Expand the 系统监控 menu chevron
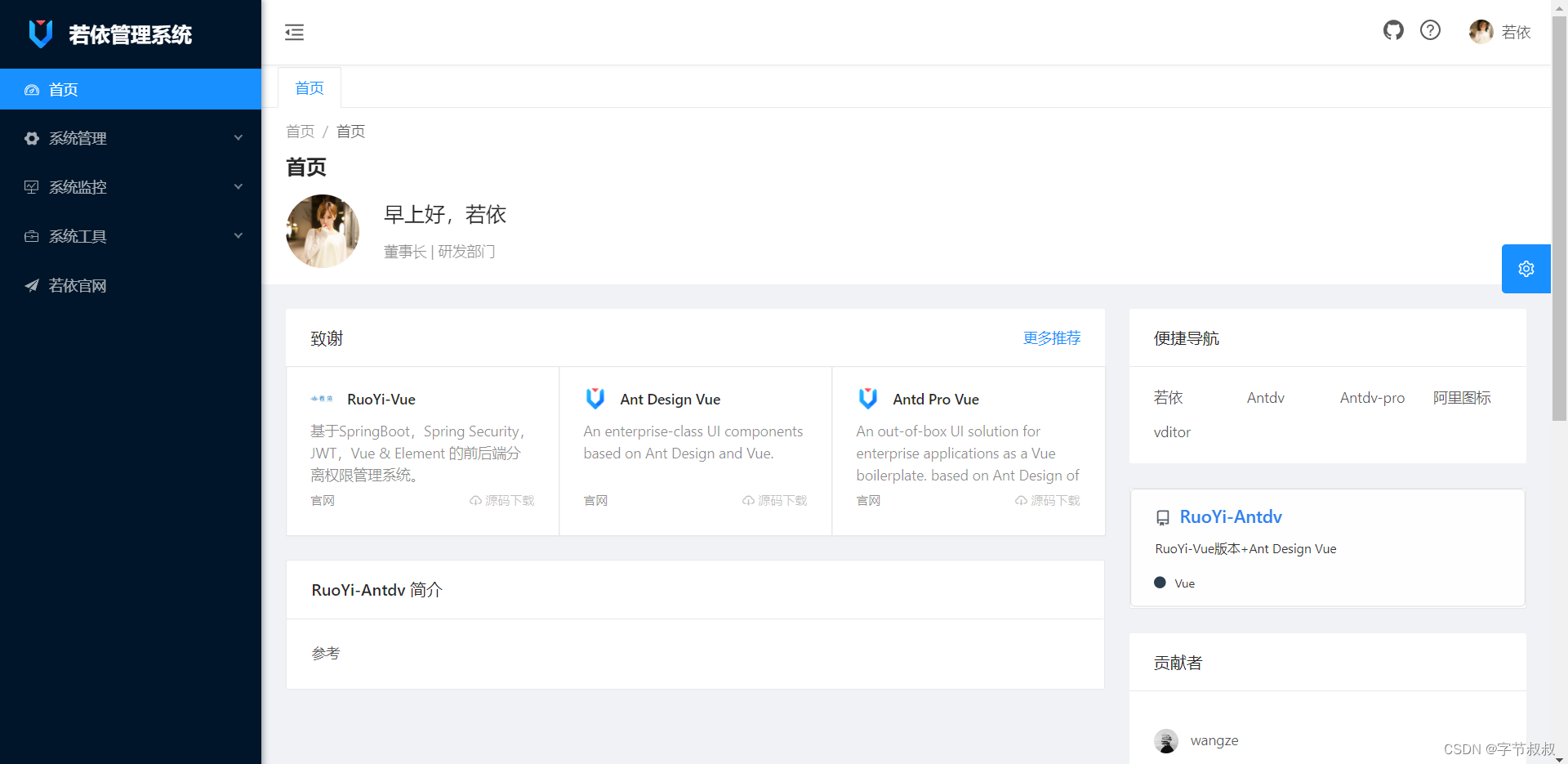The width and height of the screenshot is (1568, 764). pos(238,187)
